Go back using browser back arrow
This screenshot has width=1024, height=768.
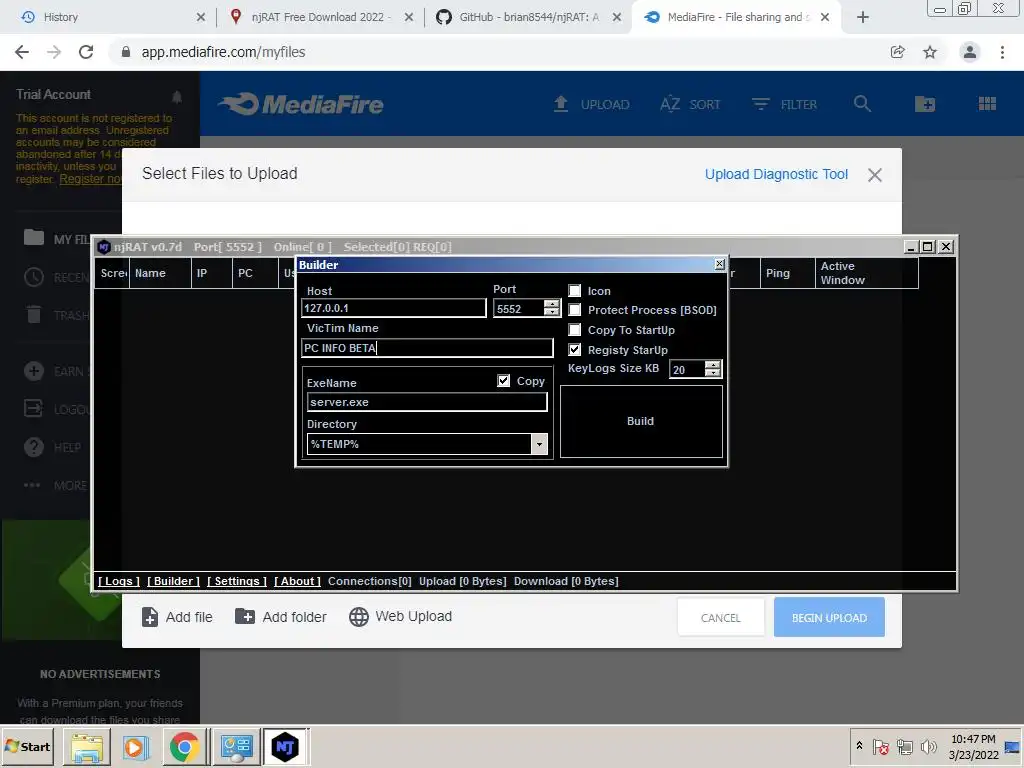click(x=22, y=52)
